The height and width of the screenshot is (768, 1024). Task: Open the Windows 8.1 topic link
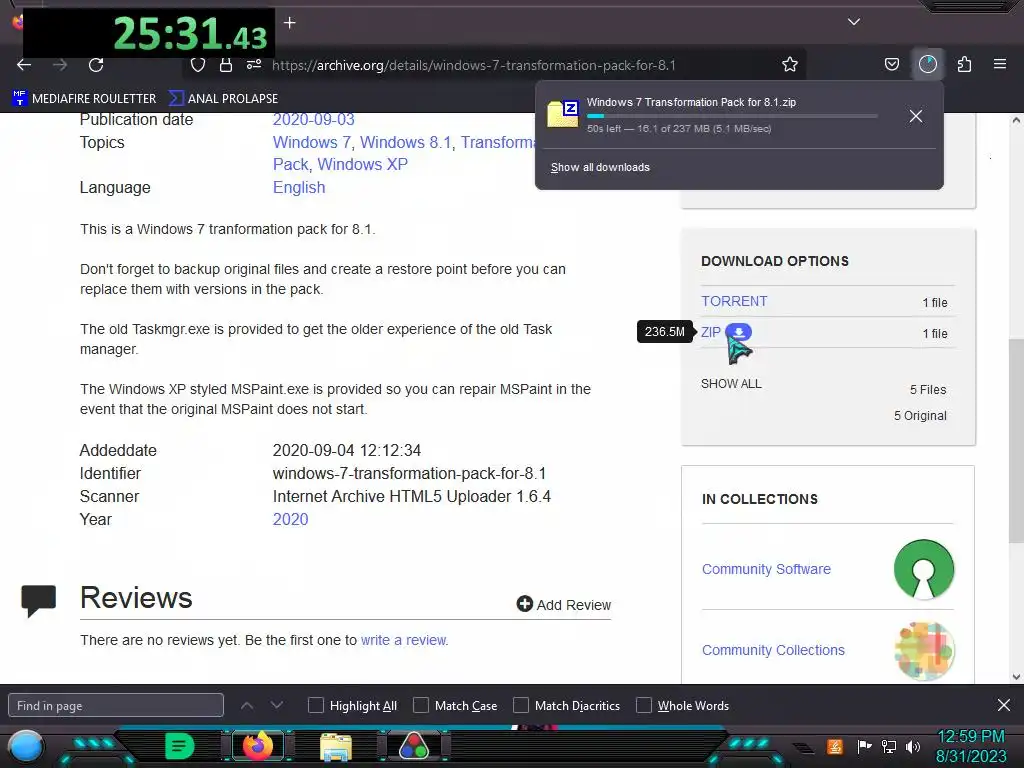pyautogui.click(x=406, y=142)
